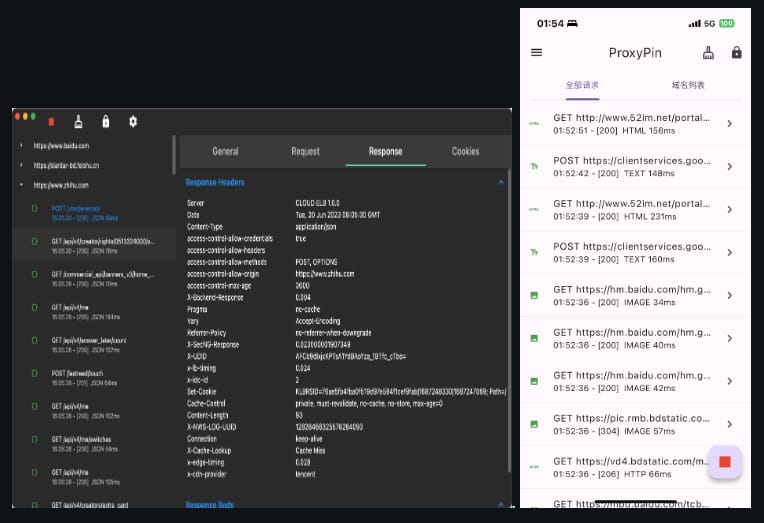The image size is (764, 523).
Task: Stop recording in the desktop ProxyPin toolbar
Action: (51, 121)
